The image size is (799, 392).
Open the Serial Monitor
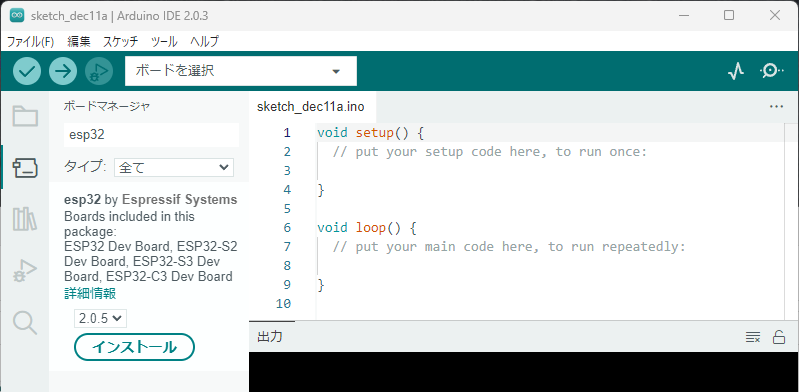[772, 71]
